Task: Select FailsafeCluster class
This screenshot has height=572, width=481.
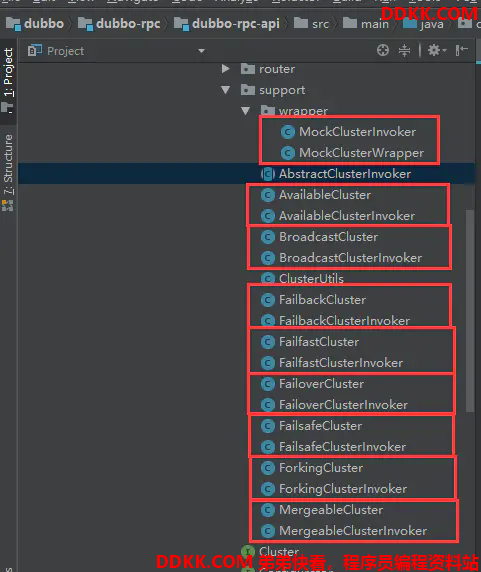Action: (x=320, y=426)
